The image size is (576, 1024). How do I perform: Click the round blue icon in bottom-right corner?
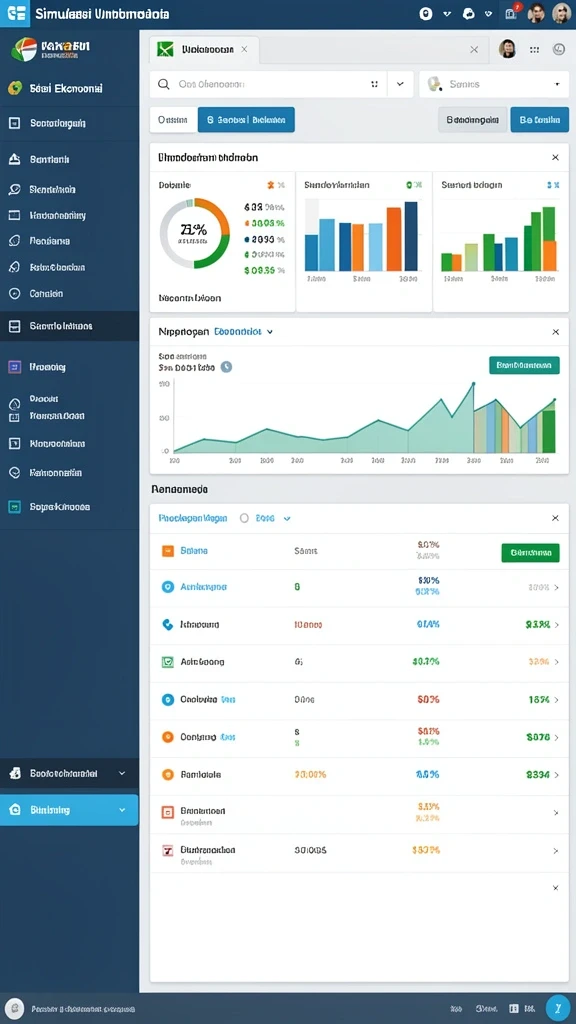tap(557, 1008)
